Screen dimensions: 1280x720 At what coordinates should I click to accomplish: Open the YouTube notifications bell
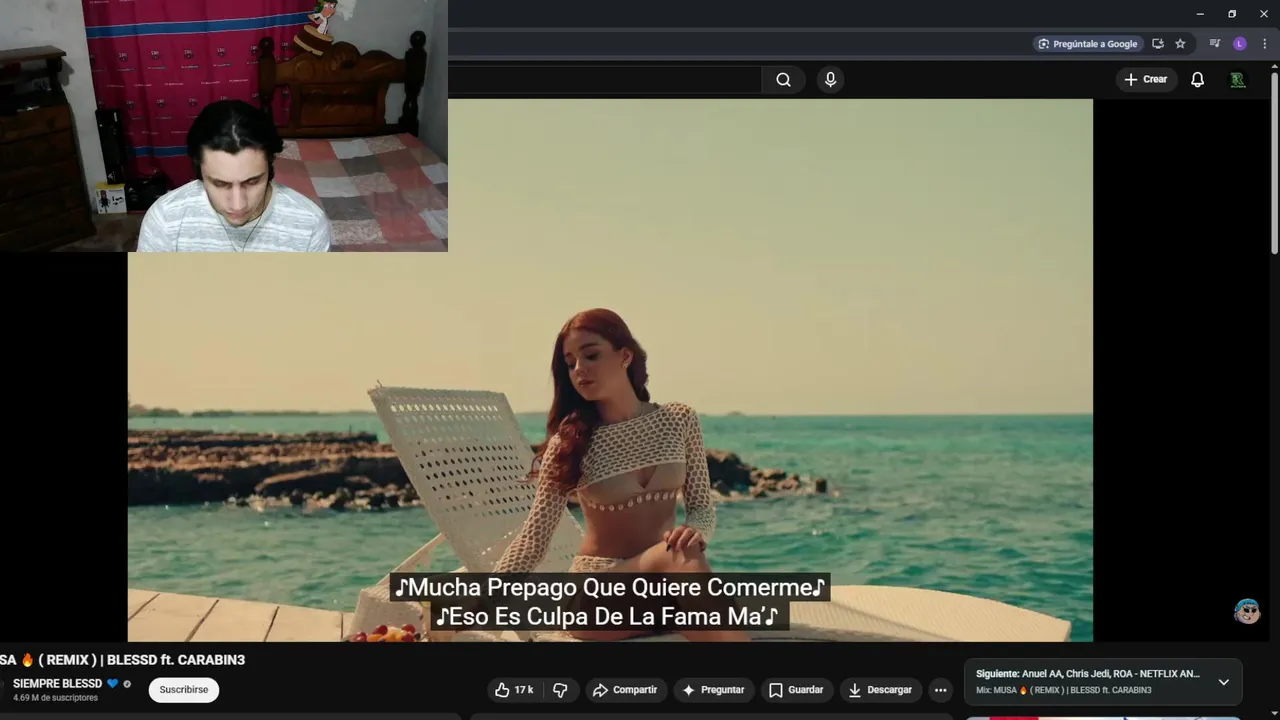(x=1197, y=80)
